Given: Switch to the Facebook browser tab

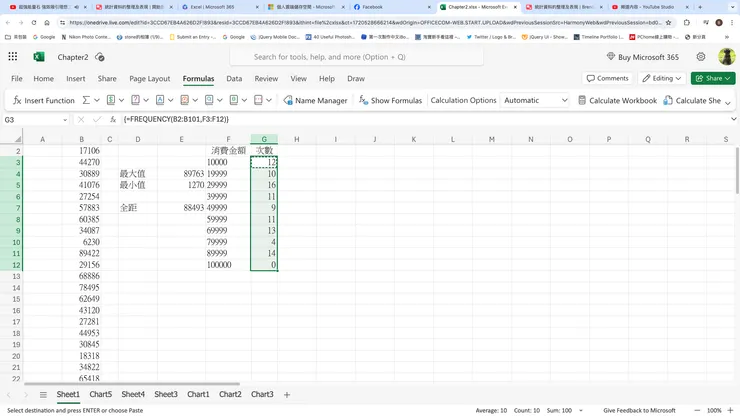Looking at the screenshot, I should [391, 7].
